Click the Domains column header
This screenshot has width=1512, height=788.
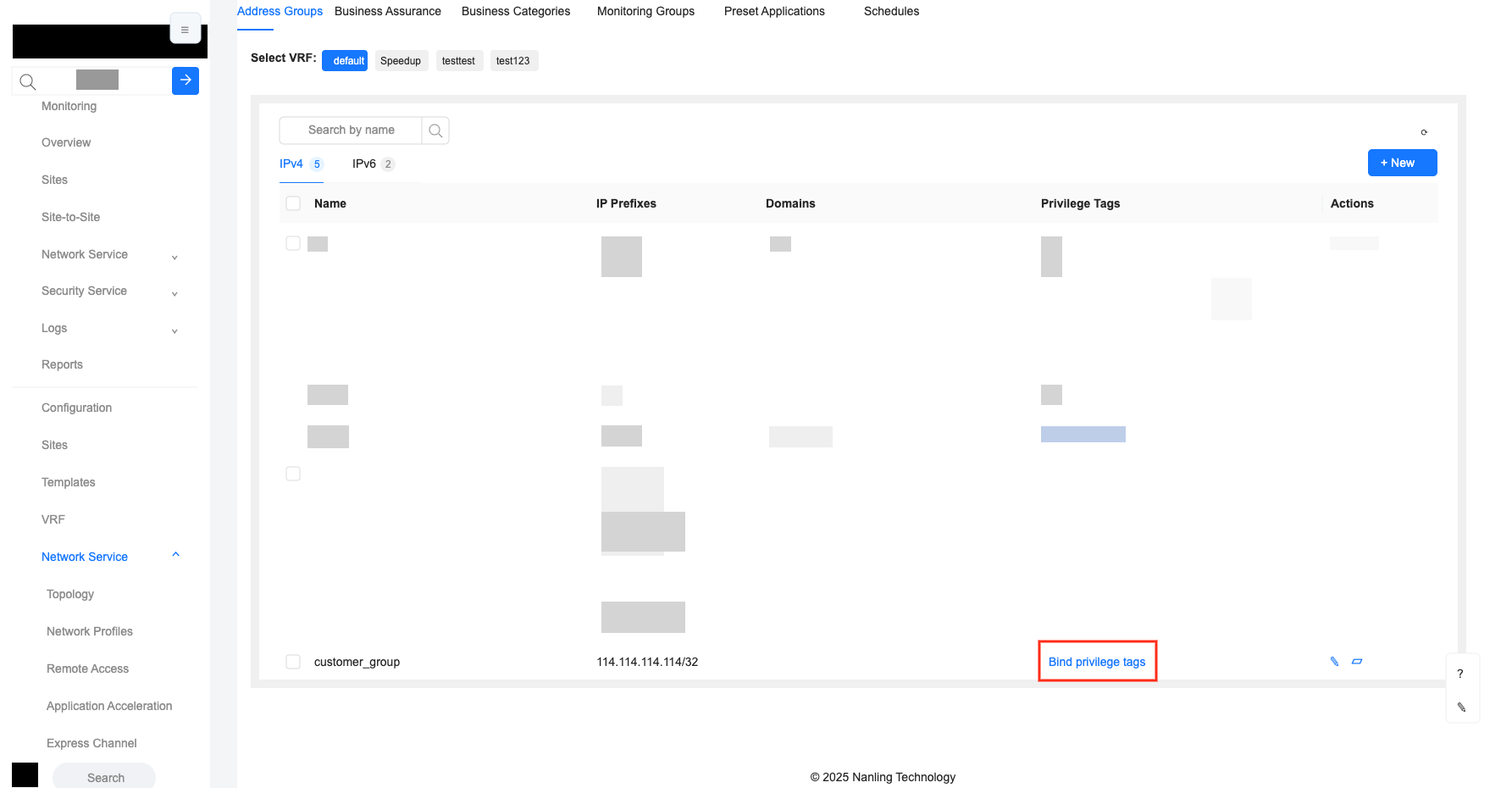(790, 203)
